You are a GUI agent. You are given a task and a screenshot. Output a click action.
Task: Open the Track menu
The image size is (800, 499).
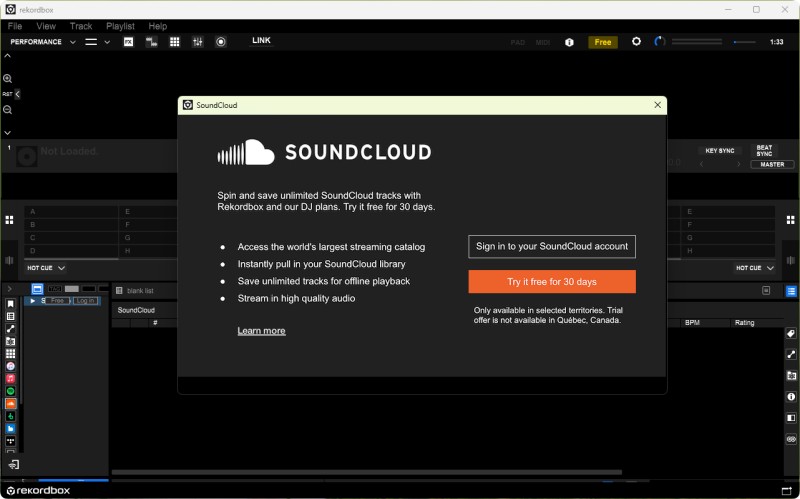81,26
